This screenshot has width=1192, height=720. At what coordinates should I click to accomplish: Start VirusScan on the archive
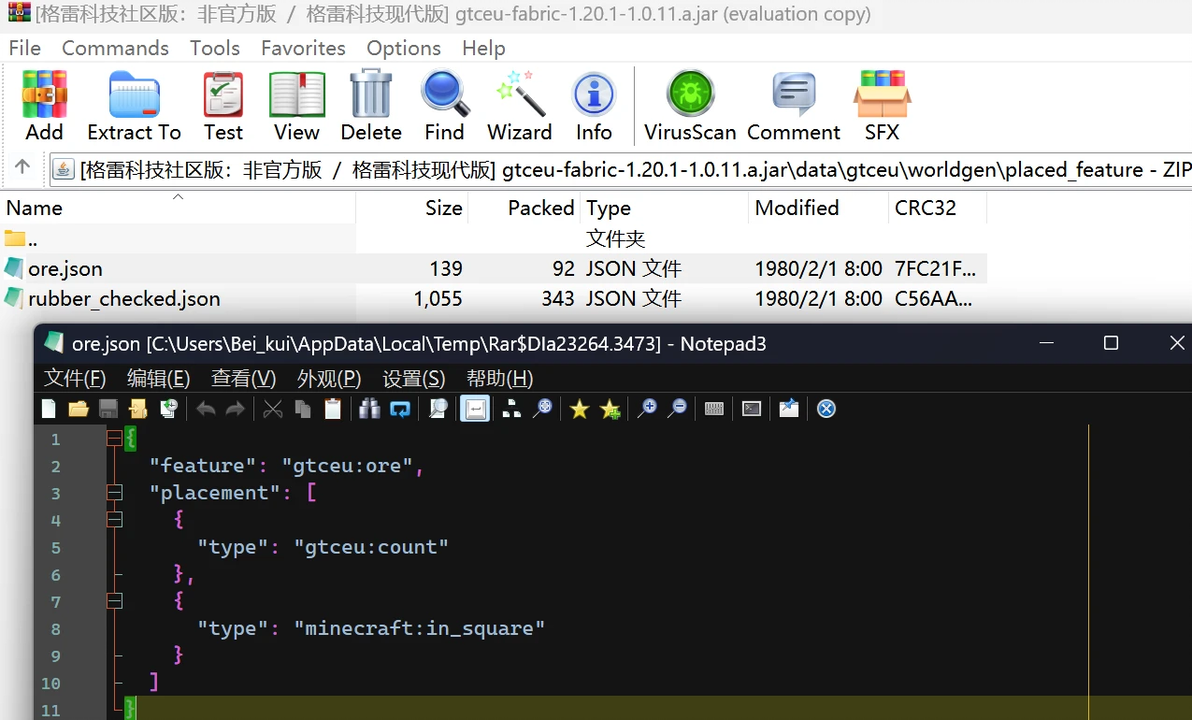[690, 106]
